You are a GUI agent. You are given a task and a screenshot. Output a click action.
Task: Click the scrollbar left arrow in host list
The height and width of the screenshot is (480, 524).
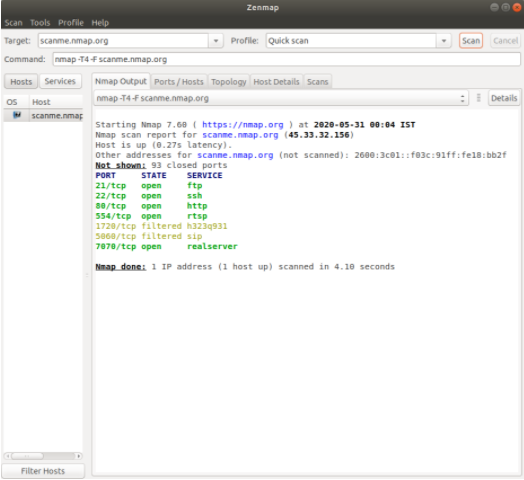tap(7, 456)
